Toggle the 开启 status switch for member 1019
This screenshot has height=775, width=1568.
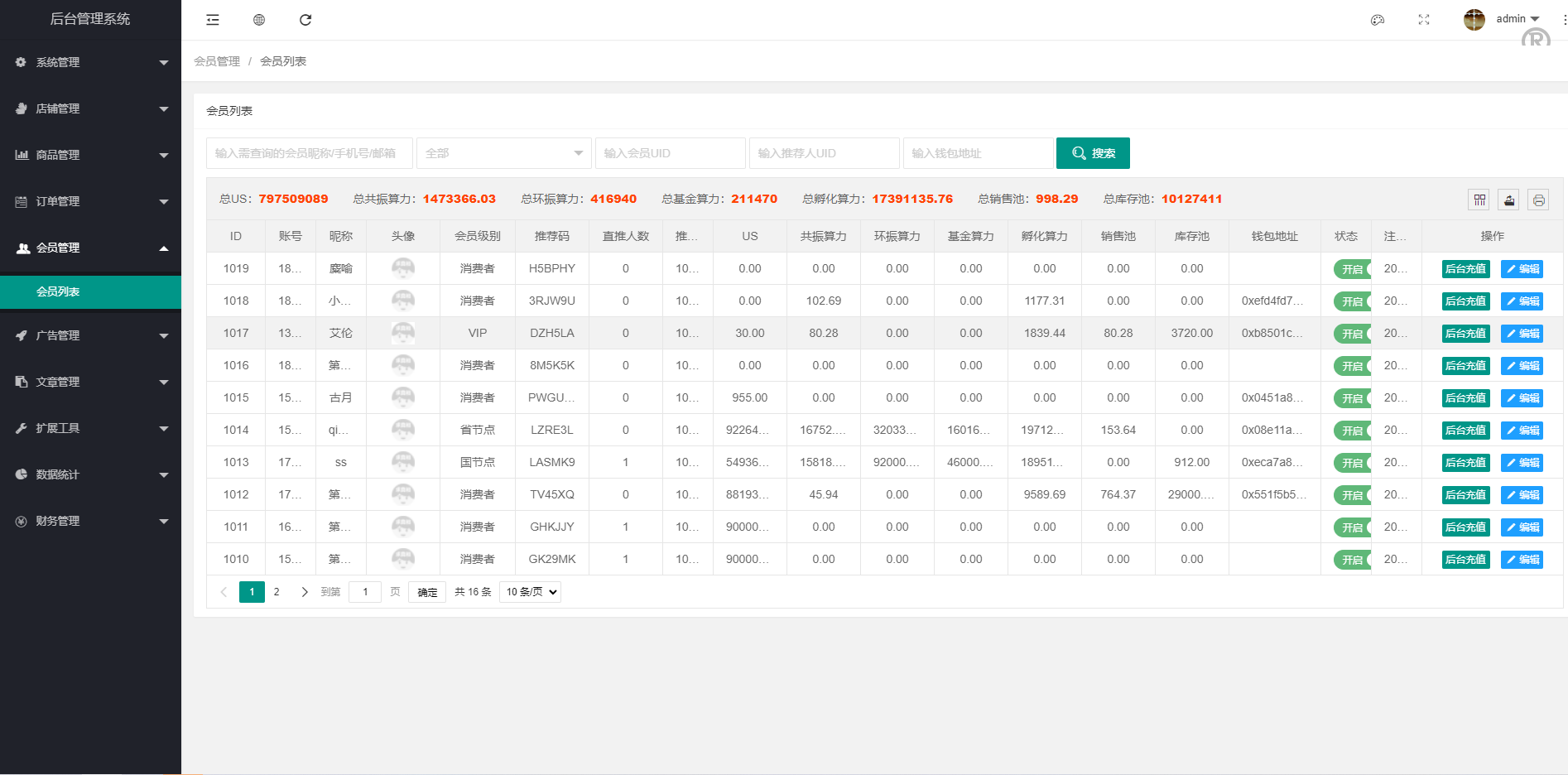pos(1351,268)
